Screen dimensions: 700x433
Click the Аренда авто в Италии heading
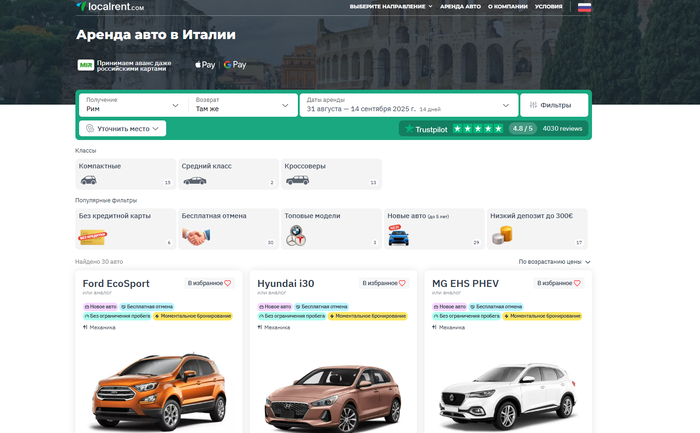(156, 35)
